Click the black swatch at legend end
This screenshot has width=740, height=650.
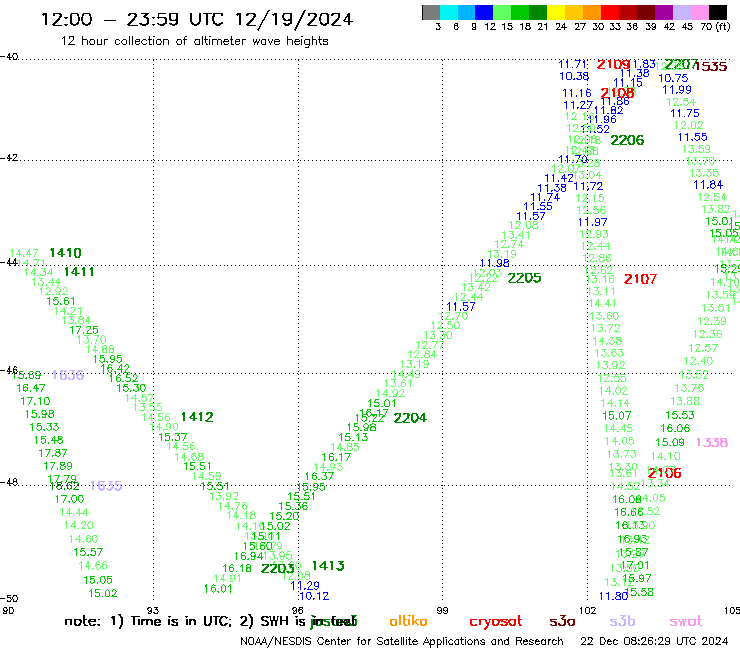[x=717, y=12]
